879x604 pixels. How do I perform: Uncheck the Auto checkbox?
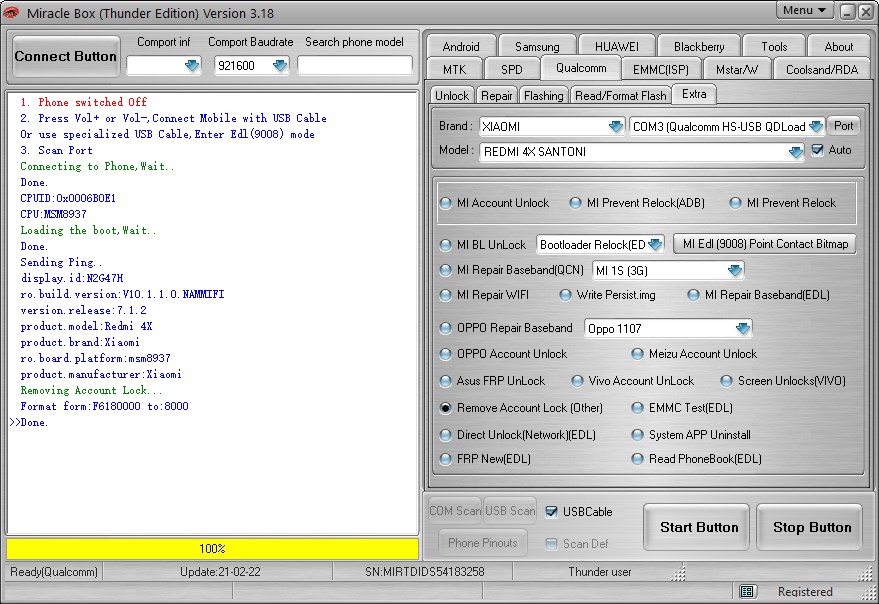coord(818,150)
